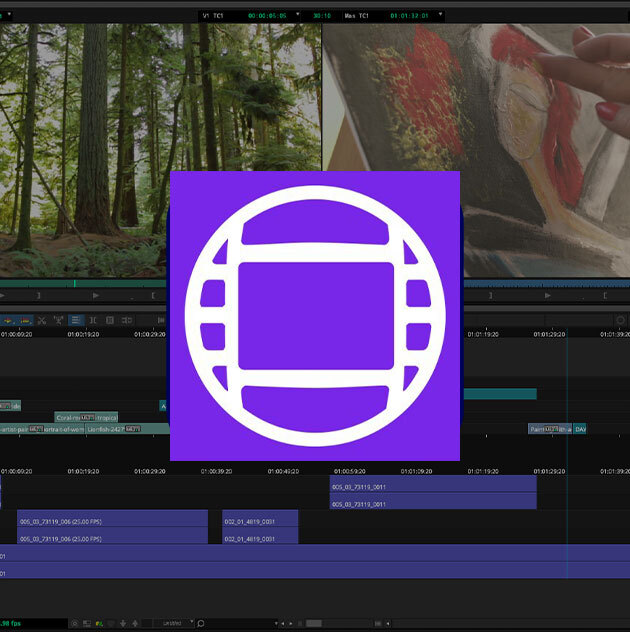Click the small dropdown arrow before scroll arrows

(x=276, y=624)
